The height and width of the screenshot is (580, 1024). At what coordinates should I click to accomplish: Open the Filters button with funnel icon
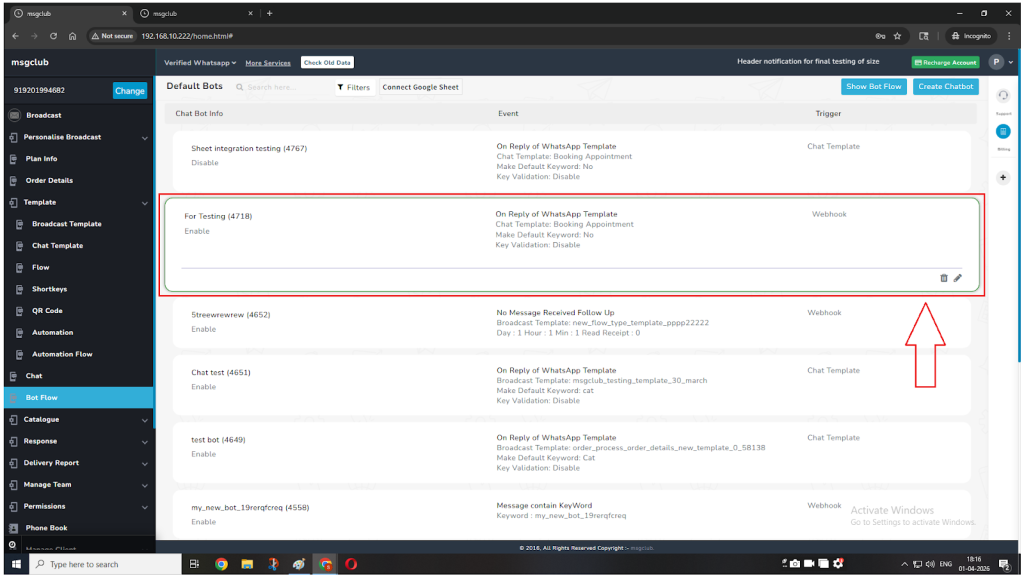[x=353, y=87]
